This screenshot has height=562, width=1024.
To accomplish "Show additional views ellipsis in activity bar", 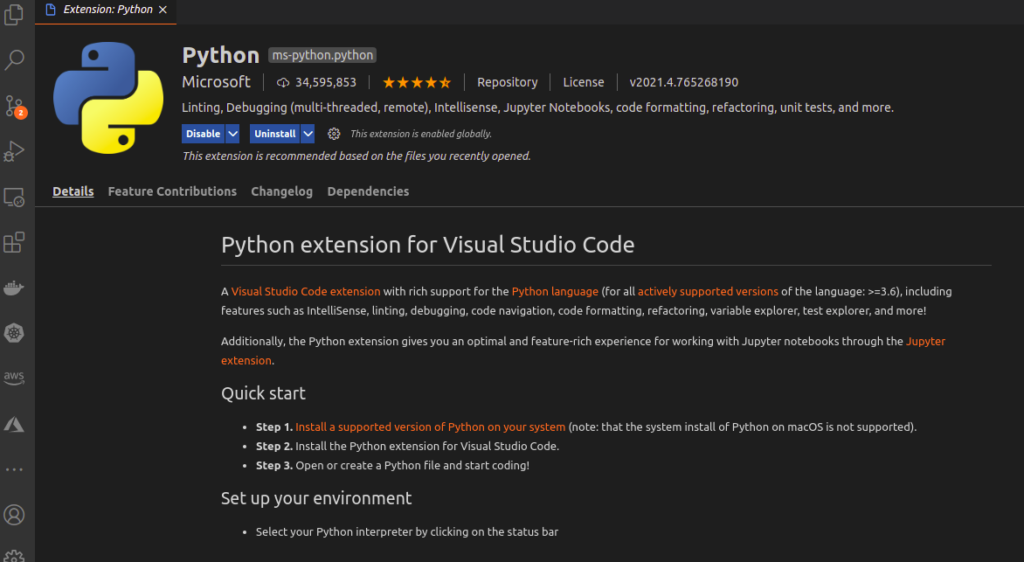I will click(x=14, y=469).
